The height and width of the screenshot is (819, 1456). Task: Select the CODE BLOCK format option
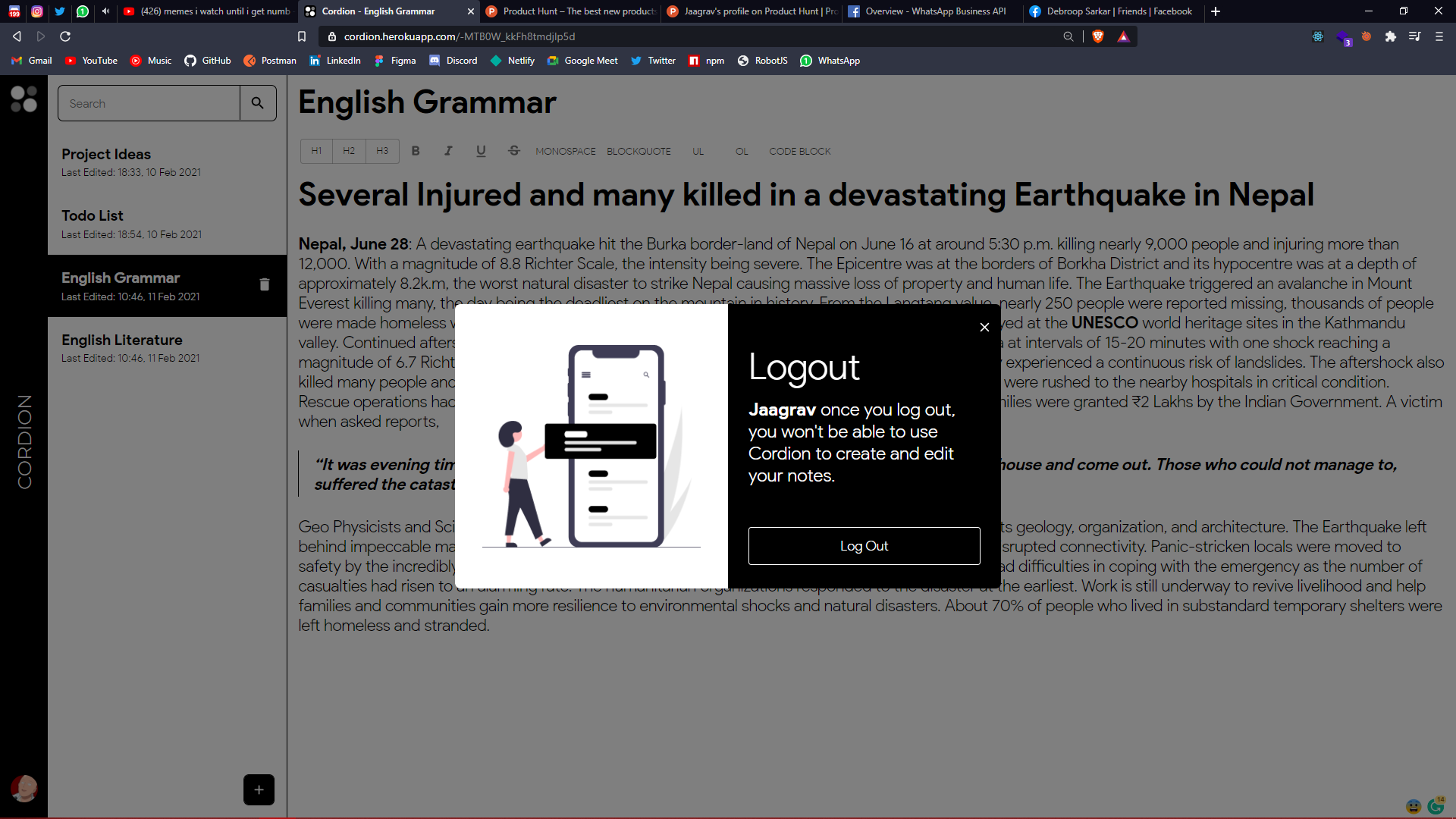tap(799, 151)
